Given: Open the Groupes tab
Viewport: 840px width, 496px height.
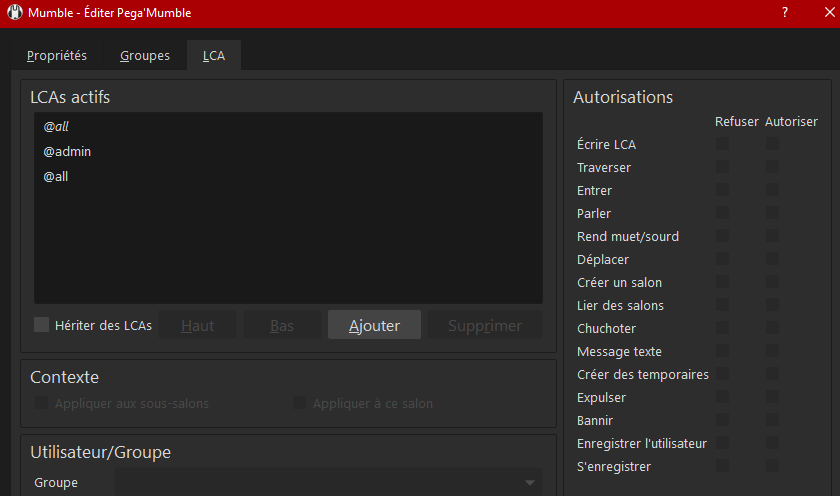Looking at the screenshot, I should (145, 56).
